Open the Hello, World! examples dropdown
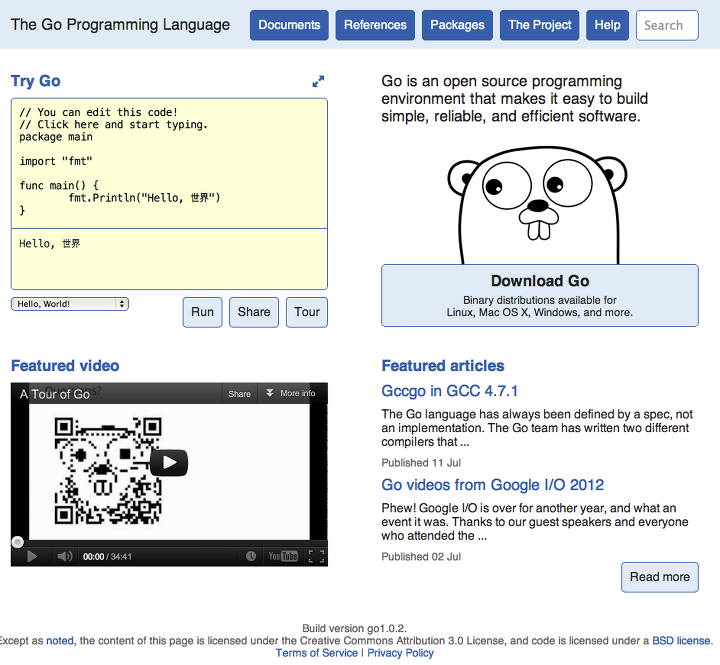The width and height of the screenshot is (720, 665). click(x=70, y=304)
